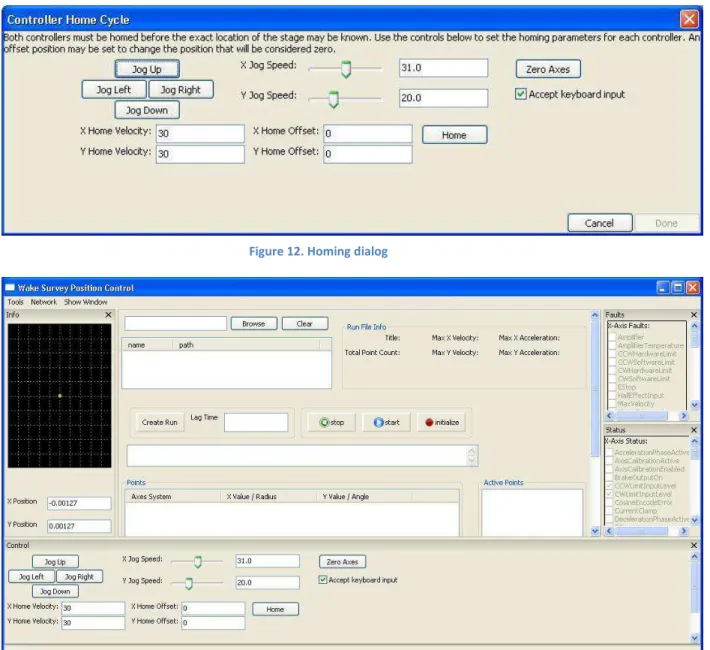
Task: Open the Tools menu
Action: pos(15,302)
